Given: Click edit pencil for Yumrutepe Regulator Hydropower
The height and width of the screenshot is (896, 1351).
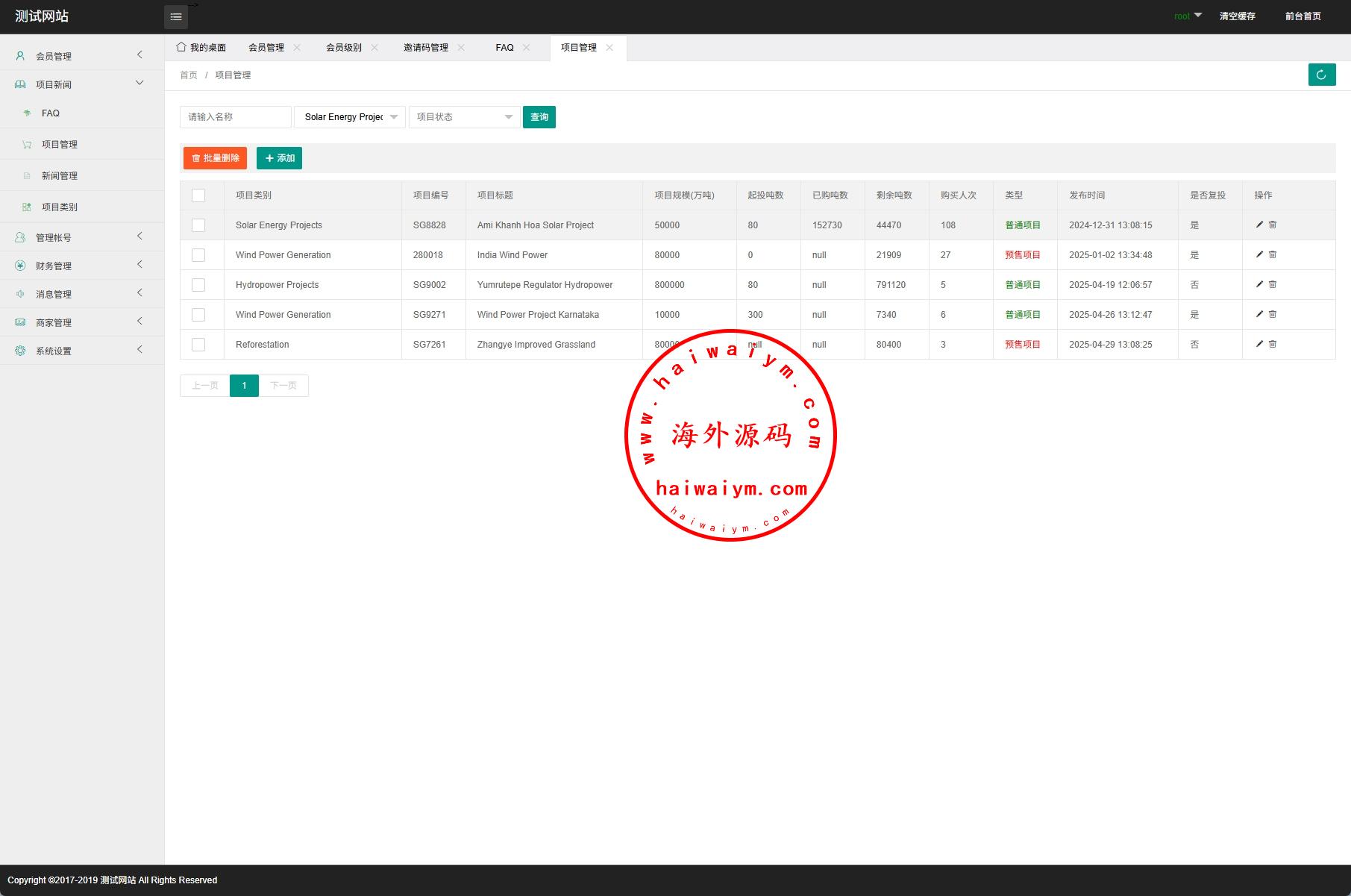Looking at the screenshot, I should 1259,284.
